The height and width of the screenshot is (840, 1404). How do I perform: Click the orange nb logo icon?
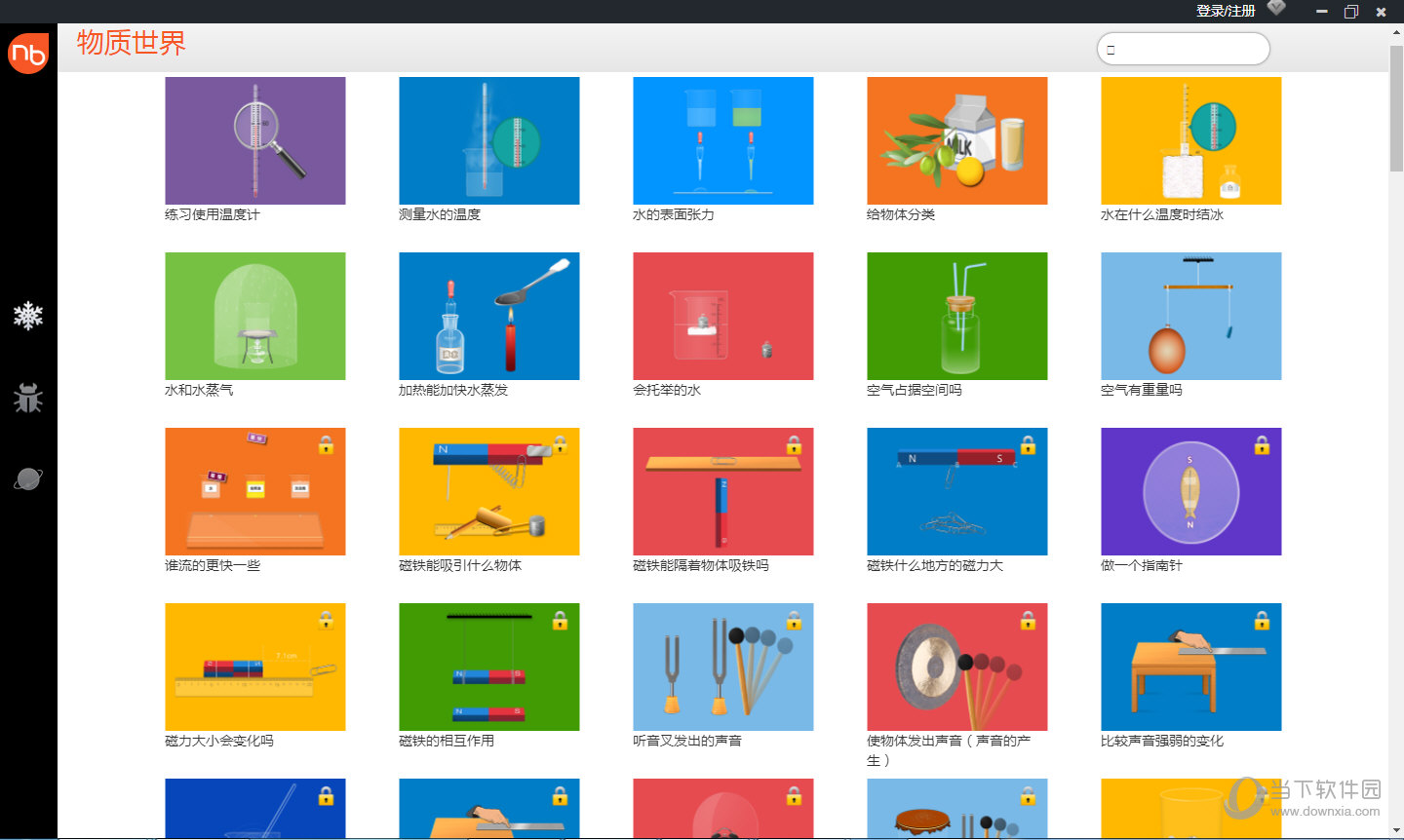click(x=28, y=53)
